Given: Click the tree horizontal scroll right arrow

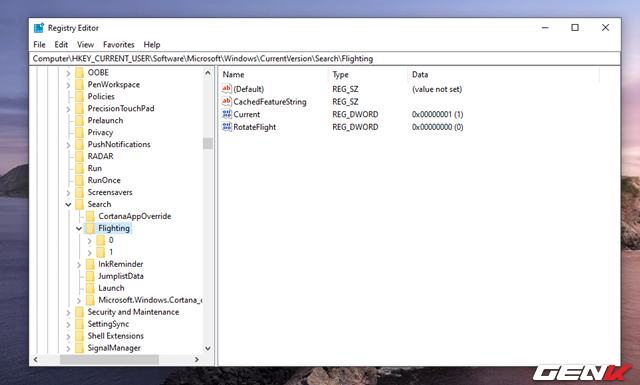Looking at the screenshot, I should 197,359.
